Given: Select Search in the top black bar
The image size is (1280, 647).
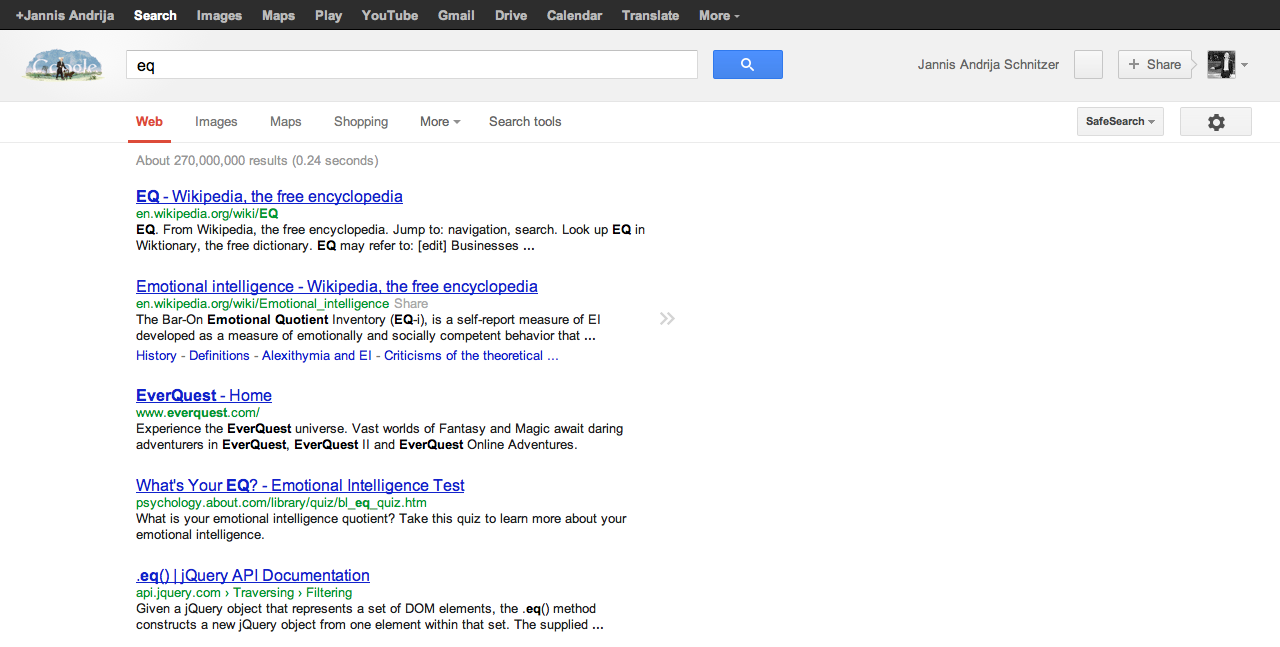Looking at the screenshot, I should click(155, 15).
